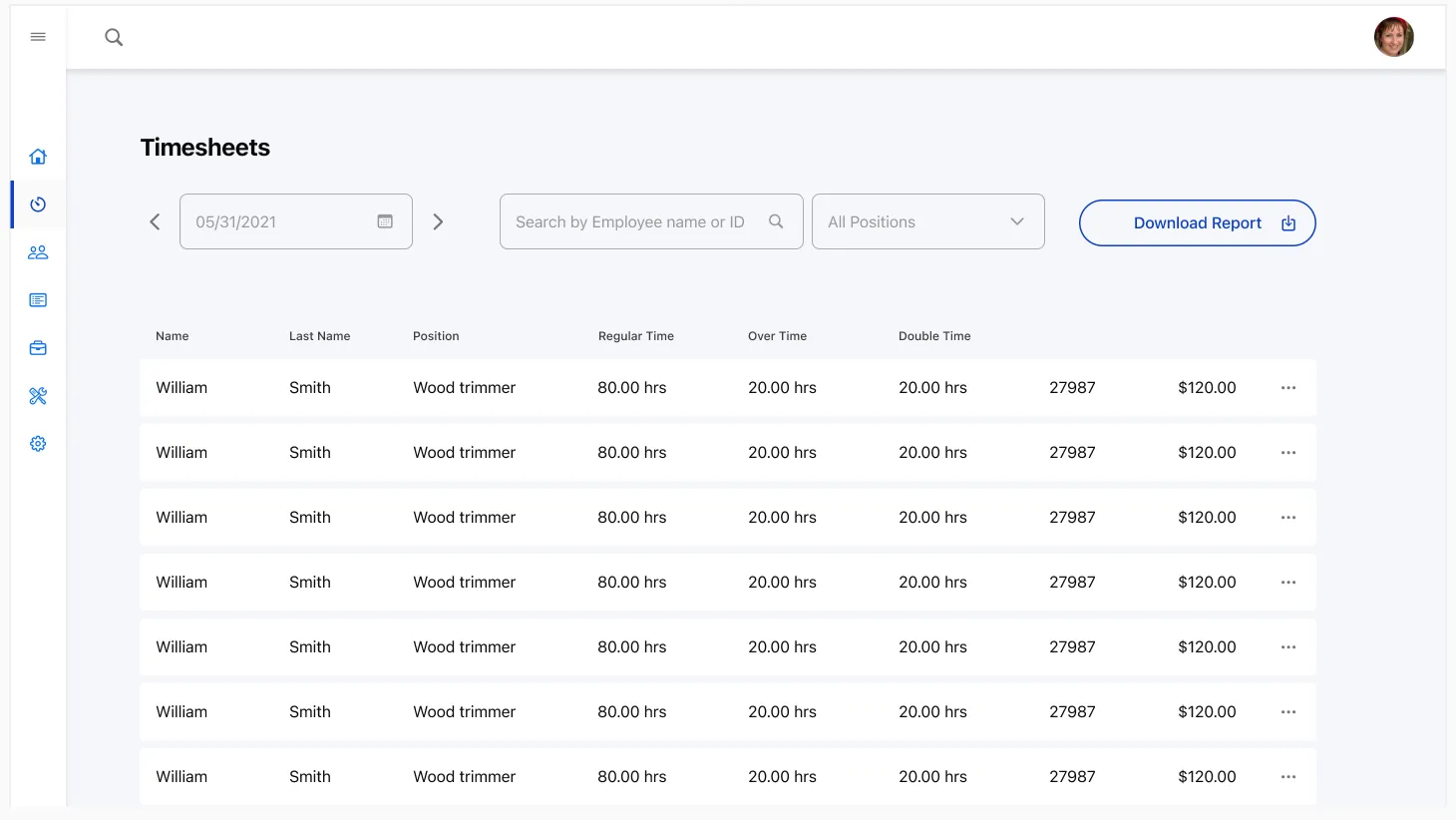1456x820 pixels.
Task: Open Settings gear in sidebar
Action: tap(38, 444)
